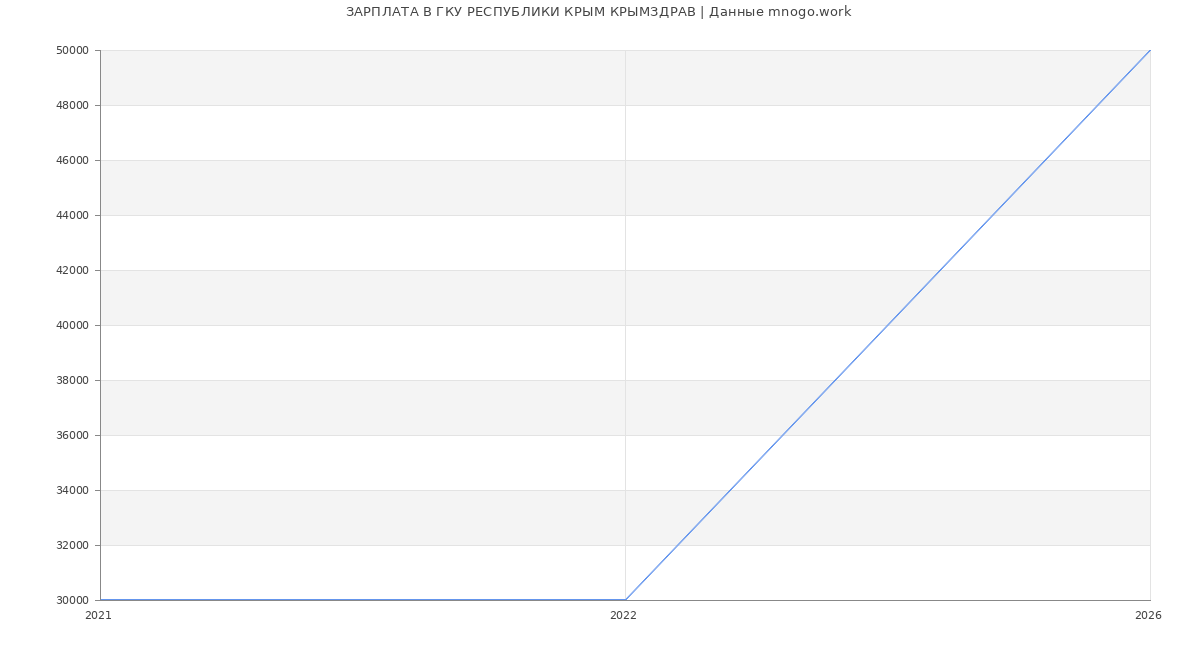Click the 30000 y-axis label

coord(73,600)
